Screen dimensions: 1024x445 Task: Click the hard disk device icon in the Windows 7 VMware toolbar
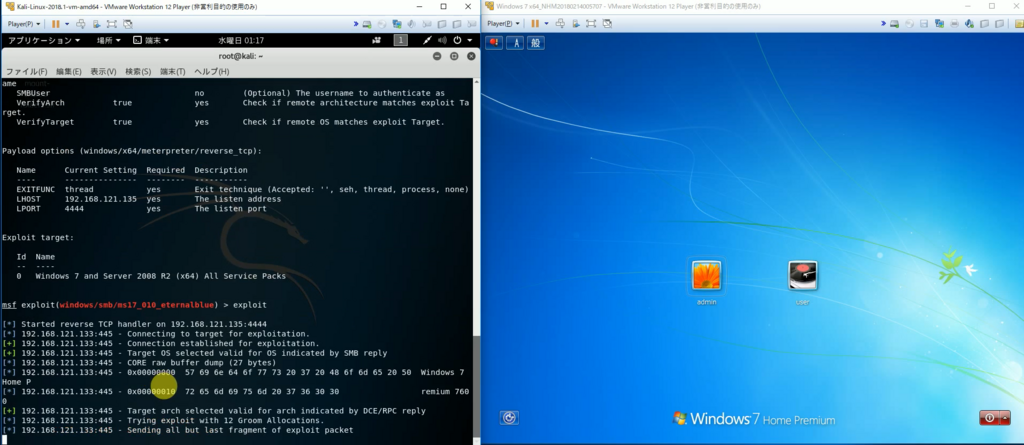[894, 24]
